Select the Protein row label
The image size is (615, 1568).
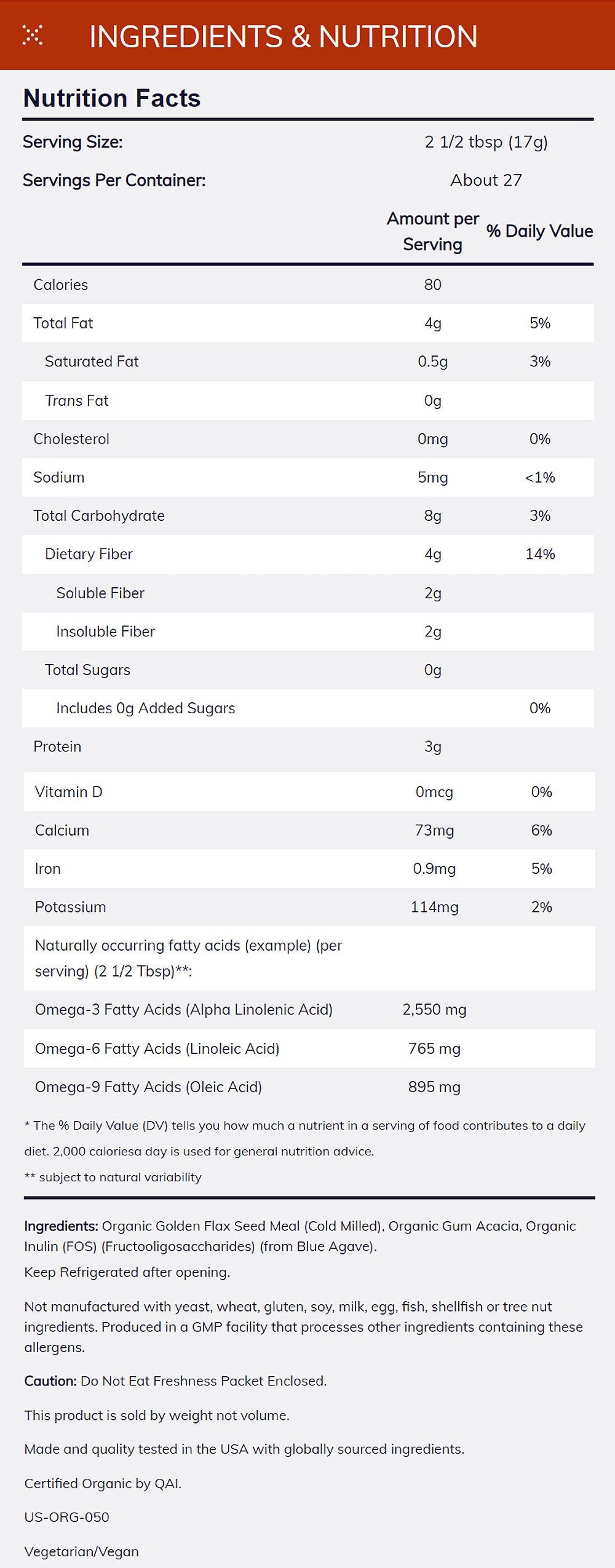tap(57, 747)
